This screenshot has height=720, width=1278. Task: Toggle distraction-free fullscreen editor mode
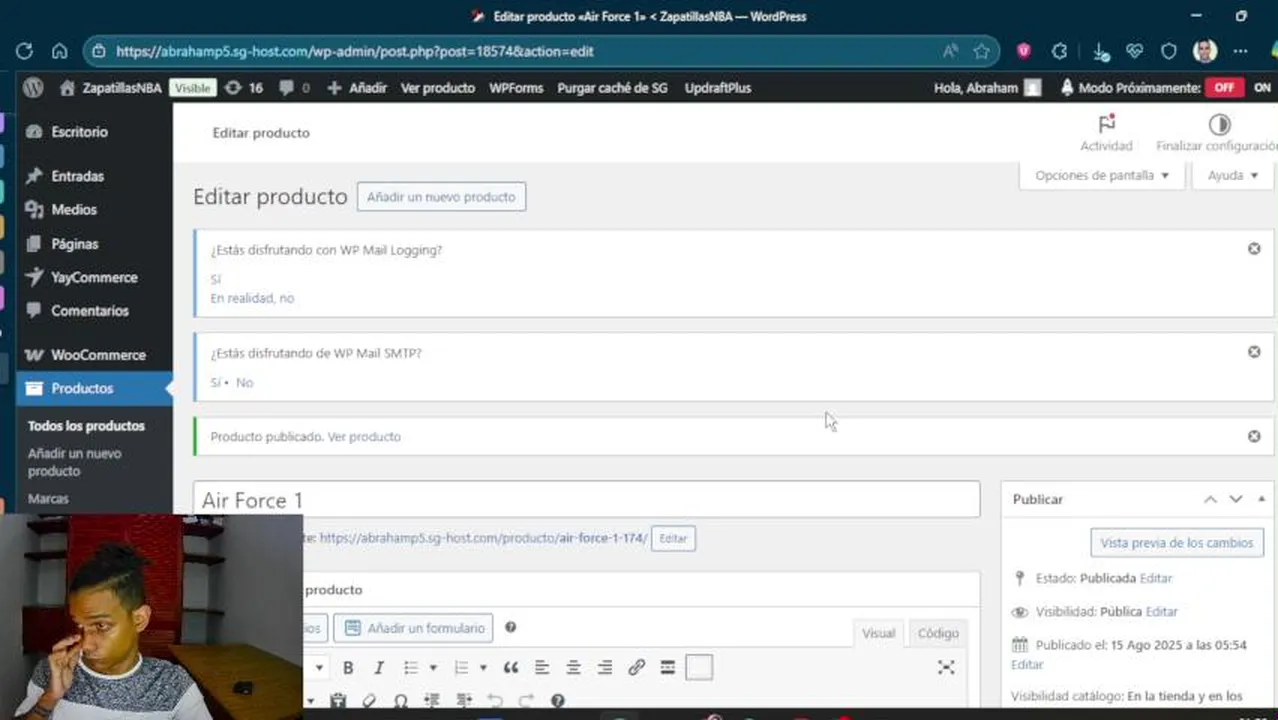click(x=946, y=667)
